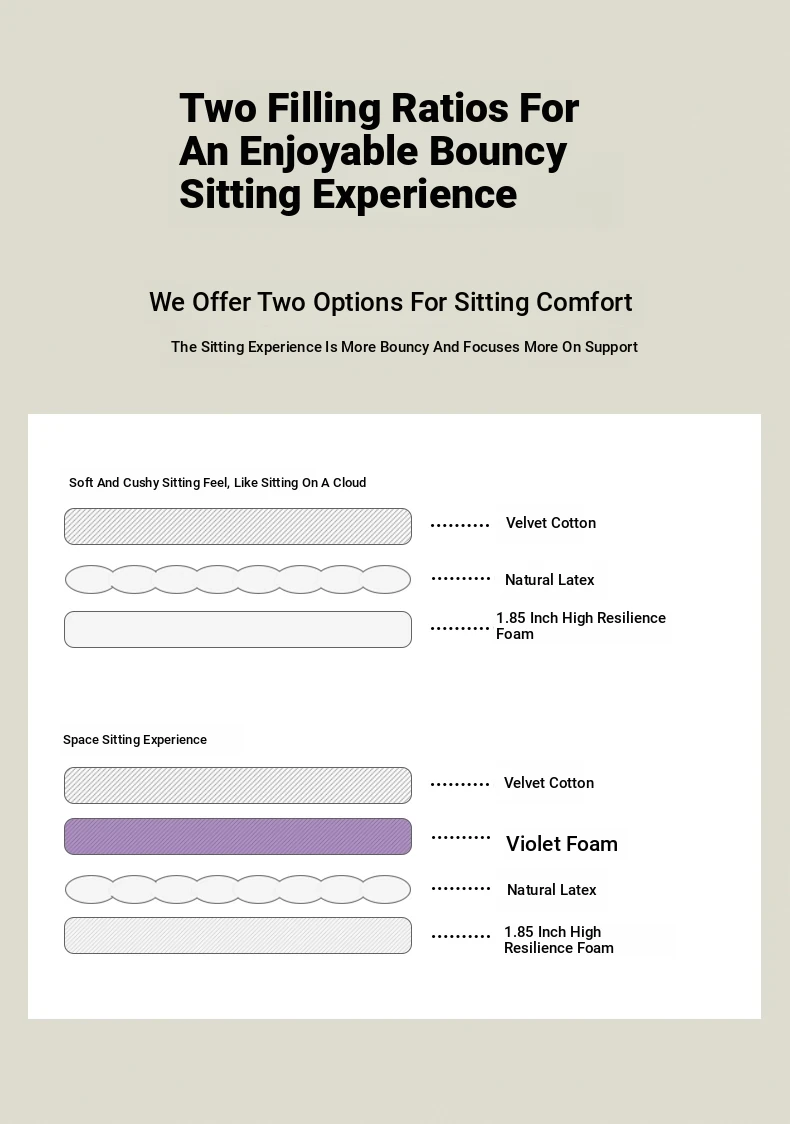Select the bottom High Resilience Foam bar
Image resolution: width=790 pixels, height=1124 pixels.
coord(238,935)
